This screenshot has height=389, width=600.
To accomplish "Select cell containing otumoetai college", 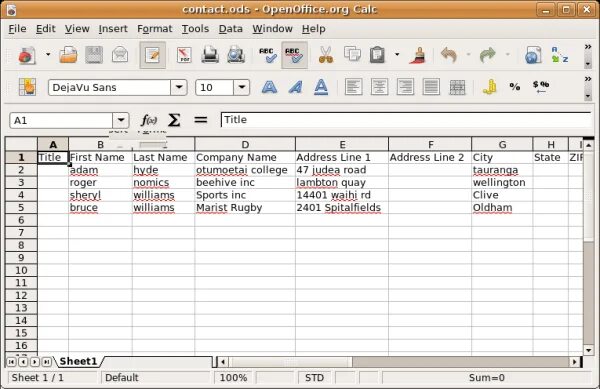I will [245, 170].
